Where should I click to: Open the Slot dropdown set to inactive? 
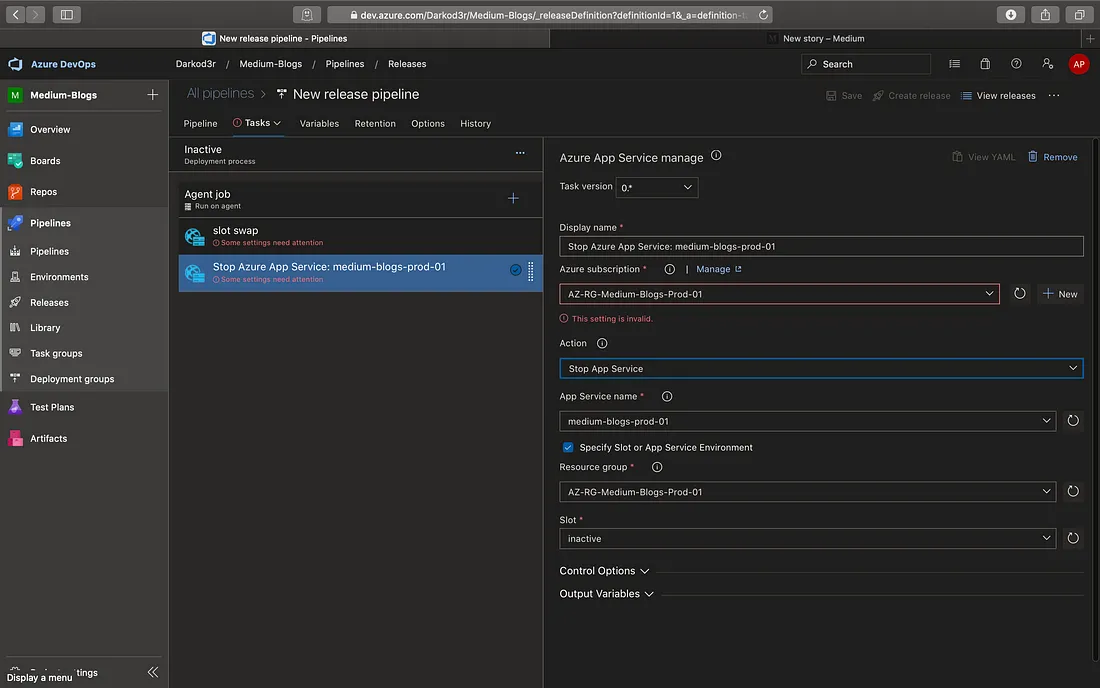[807, 539]
